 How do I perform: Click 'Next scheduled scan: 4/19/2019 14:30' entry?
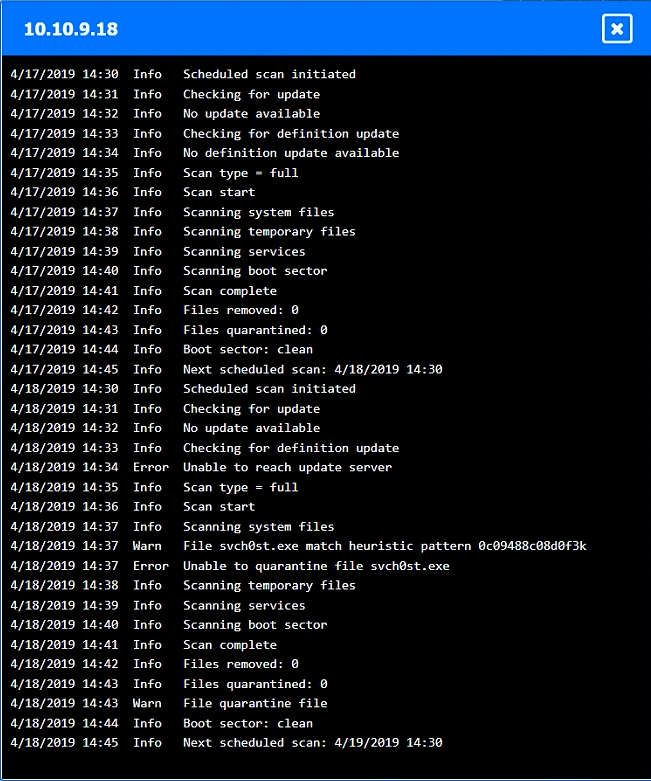point(312,743)
